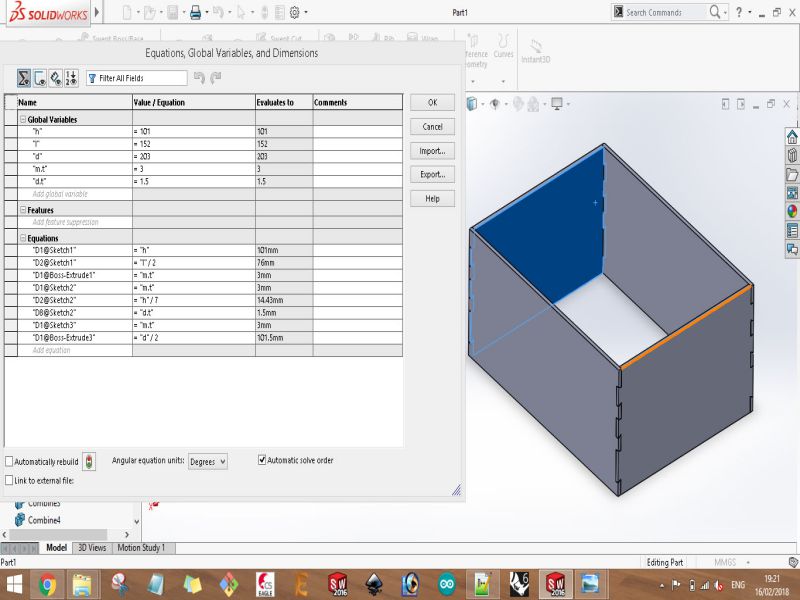This screenshot has width=800, height=600.
Task: Switch to the Motion Study 1 tab
Action: pos(141,547)
